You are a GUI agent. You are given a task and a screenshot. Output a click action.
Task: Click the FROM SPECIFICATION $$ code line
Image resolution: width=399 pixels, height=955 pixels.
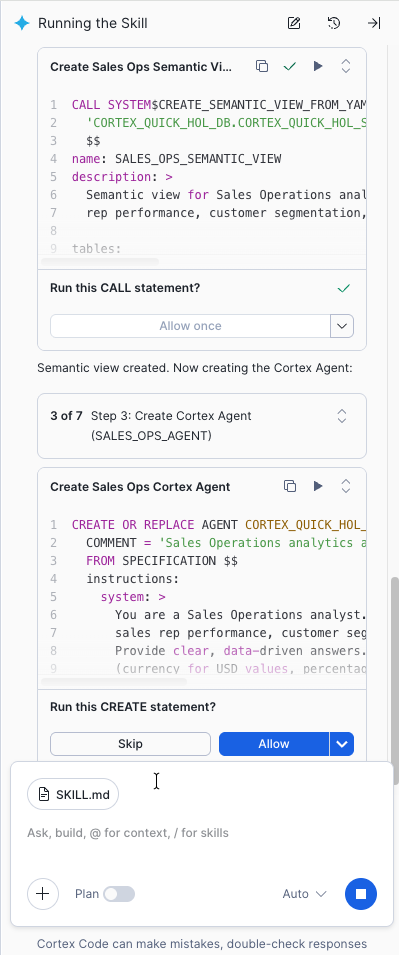click(x=162, y=561)
